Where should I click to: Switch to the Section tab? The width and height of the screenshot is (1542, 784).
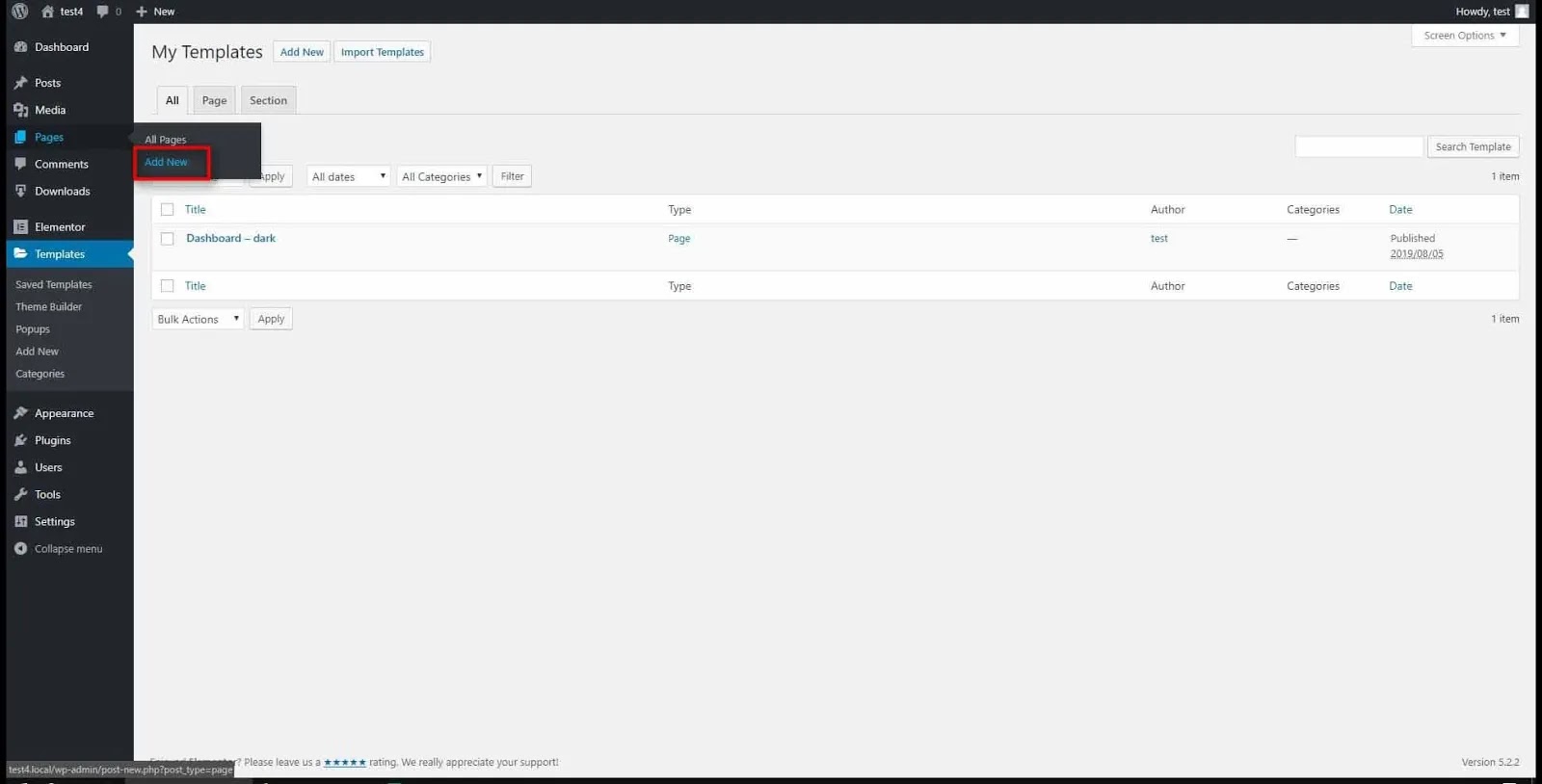[x=268, y=100]
